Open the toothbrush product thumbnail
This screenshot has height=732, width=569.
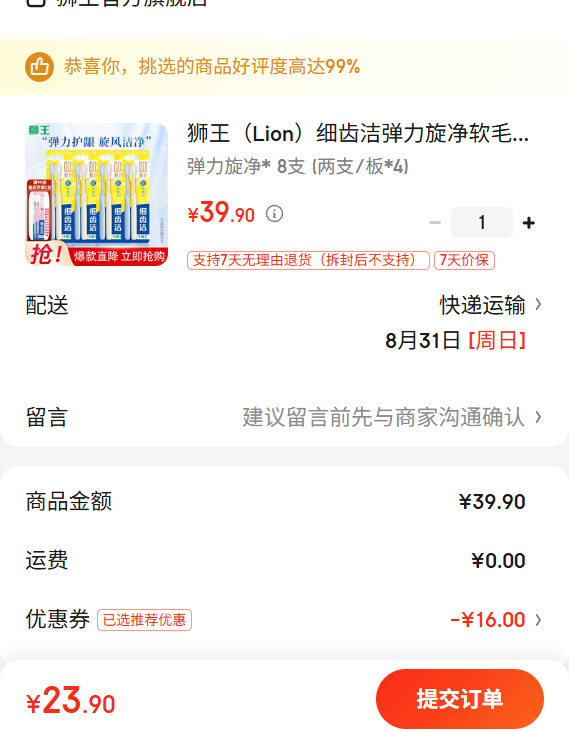point(96,195)
